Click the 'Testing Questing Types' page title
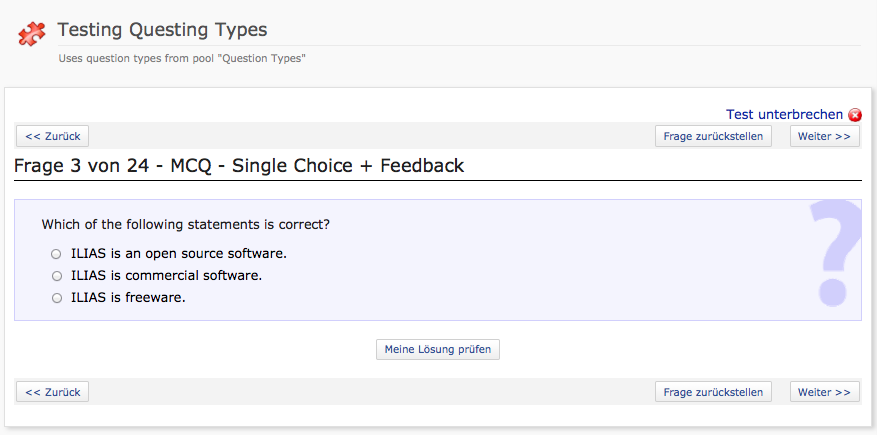 [x=162, y=30]
